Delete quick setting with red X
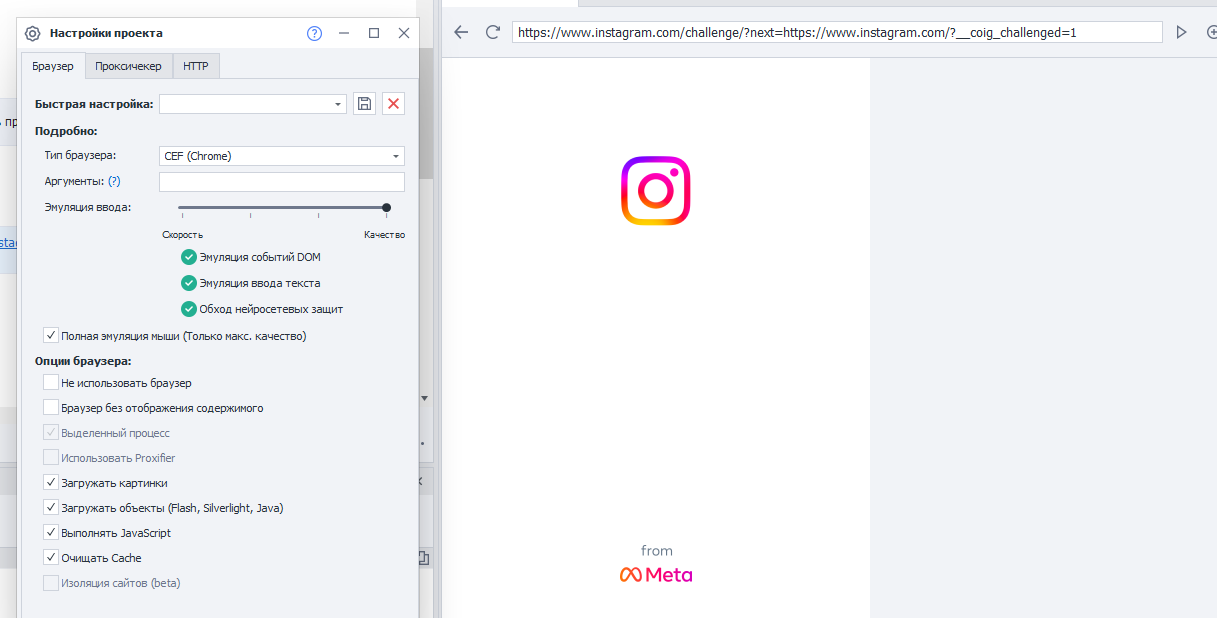This screenshot has width=1217, height=618. pyautogui.click(x=393, y=104)
